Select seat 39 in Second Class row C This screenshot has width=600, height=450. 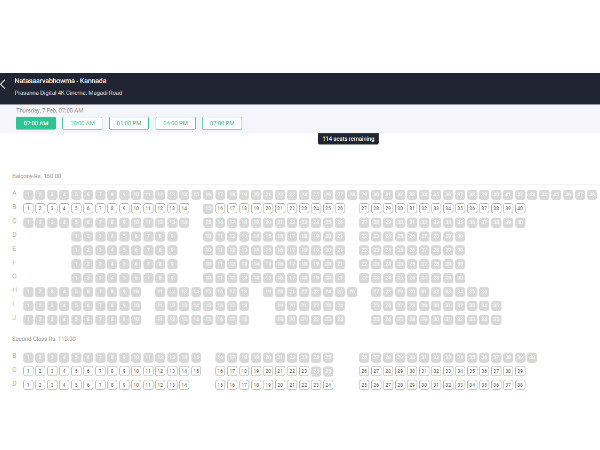click(x=520, y=370)
